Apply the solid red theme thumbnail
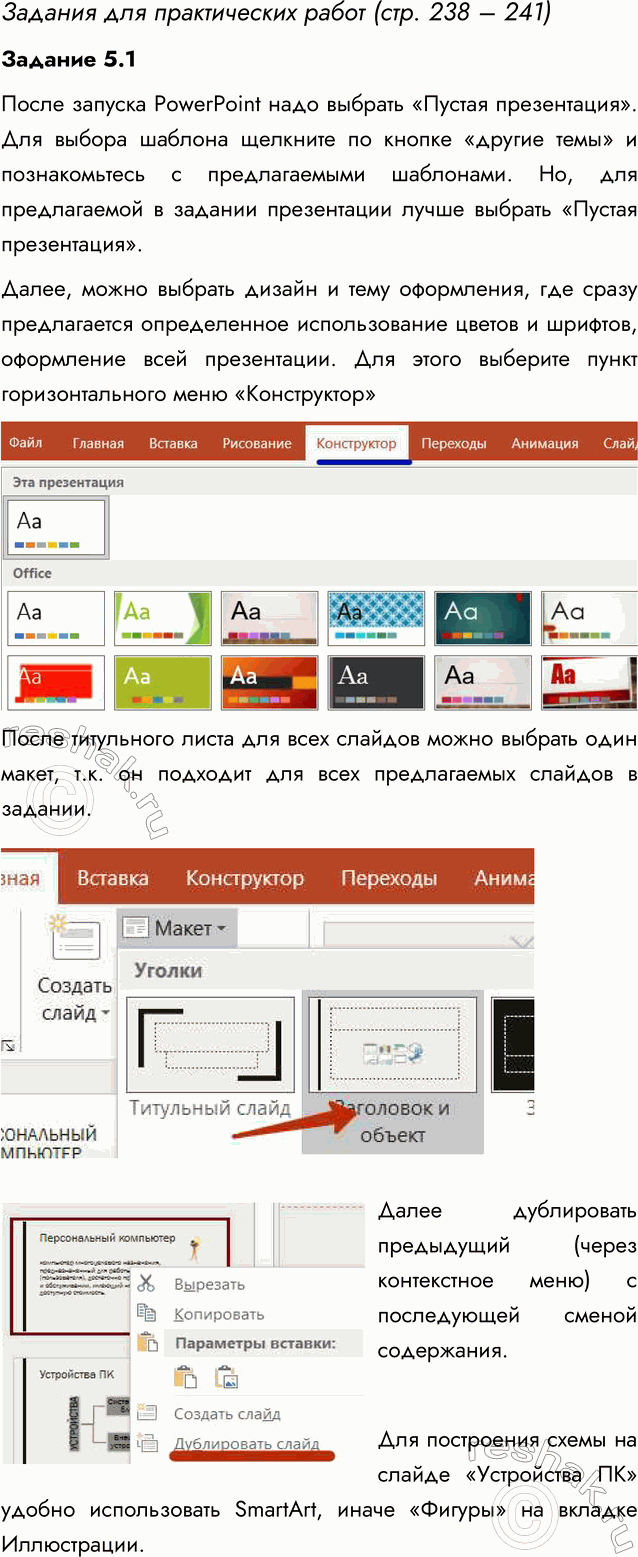 pyautogui.click(x=55, y=683)
